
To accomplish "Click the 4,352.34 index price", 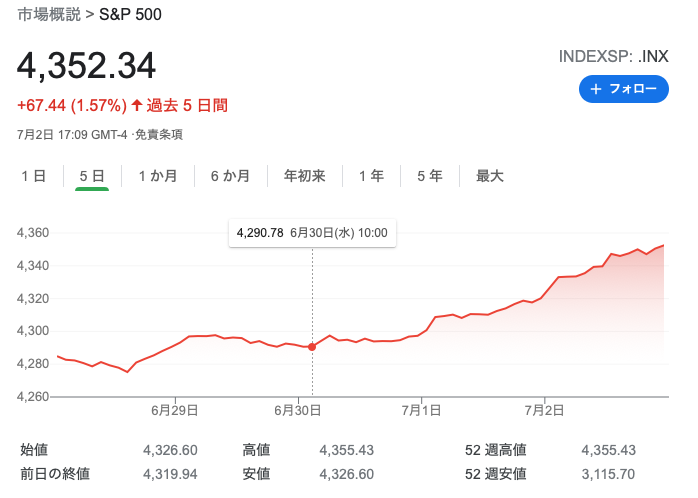I will click(86, 65).
